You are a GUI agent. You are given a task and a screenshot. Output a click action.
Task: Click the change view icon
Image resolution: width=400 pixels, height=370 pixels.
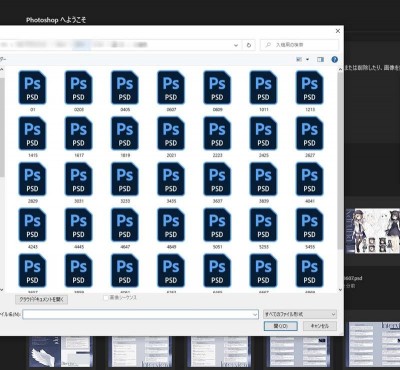click(299, 60)
